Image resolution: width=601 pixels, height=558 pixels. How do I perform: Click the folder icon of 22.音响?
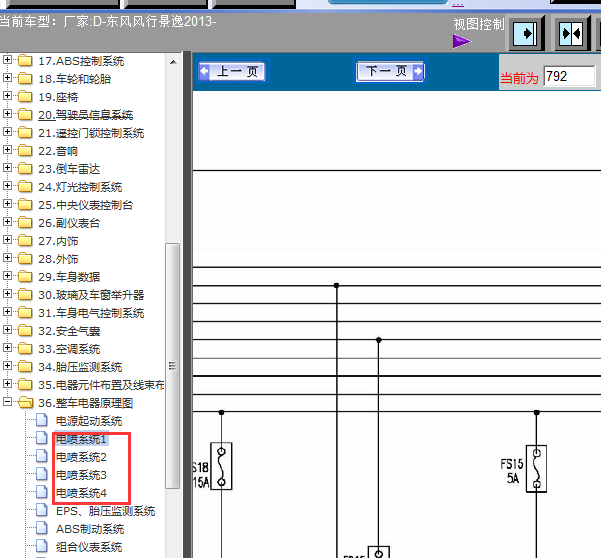(25, 150)
